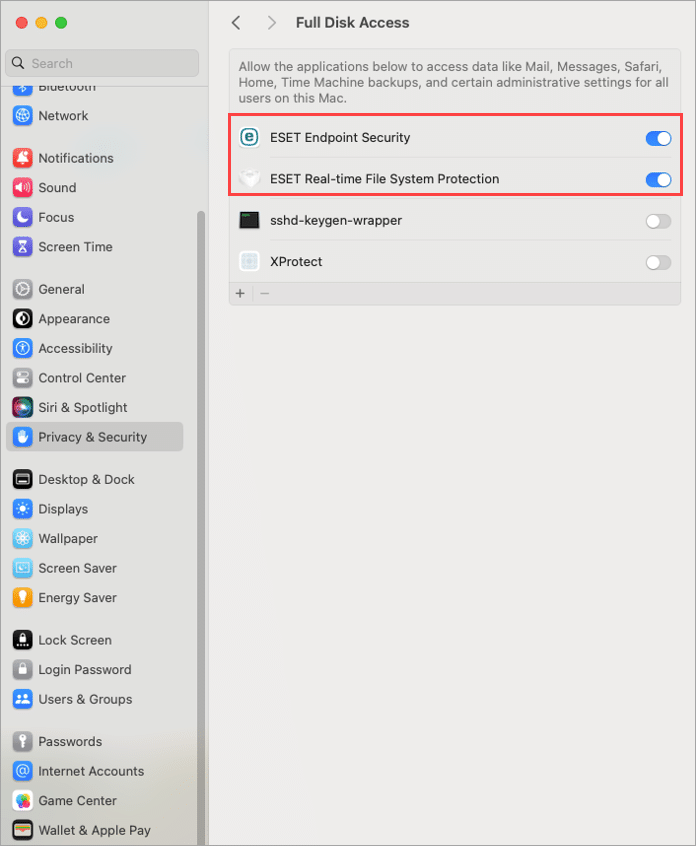
Task: Click the Passwords key icon
Action: 23,741
